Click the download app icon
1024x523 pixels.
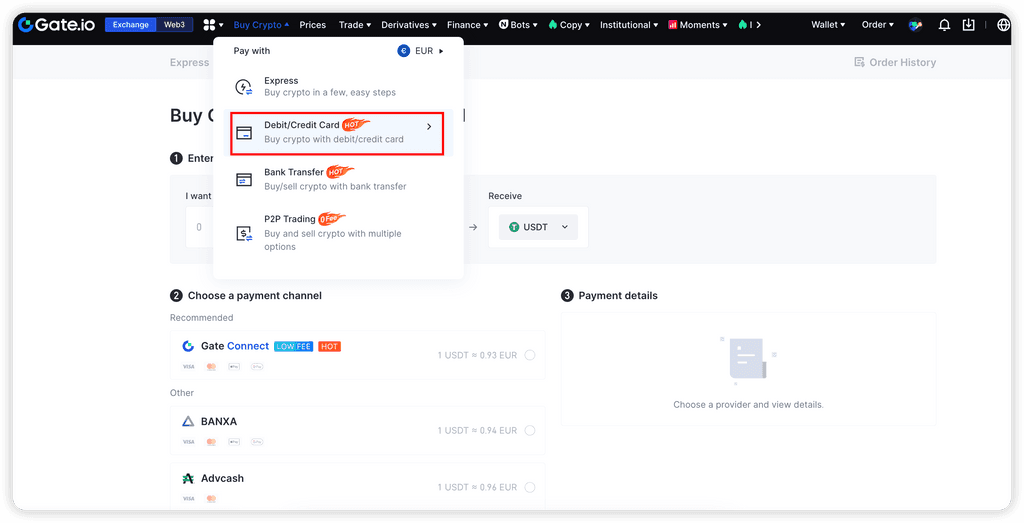click(x=968, y=25)
